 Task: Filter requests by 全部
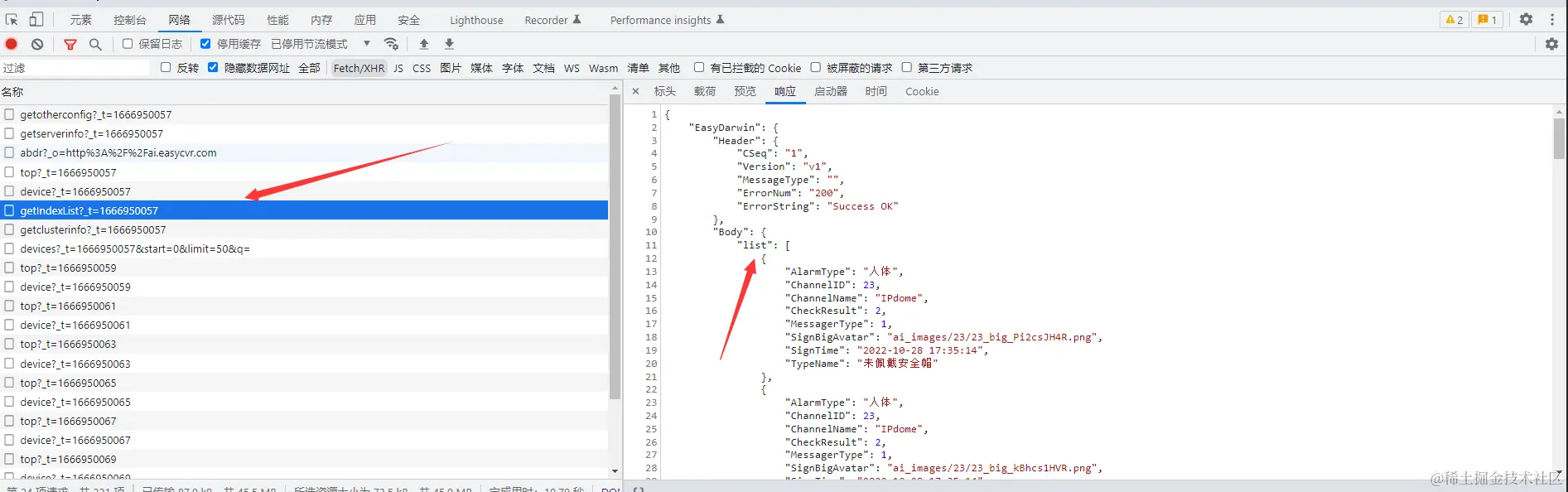[x=309, y=68]
